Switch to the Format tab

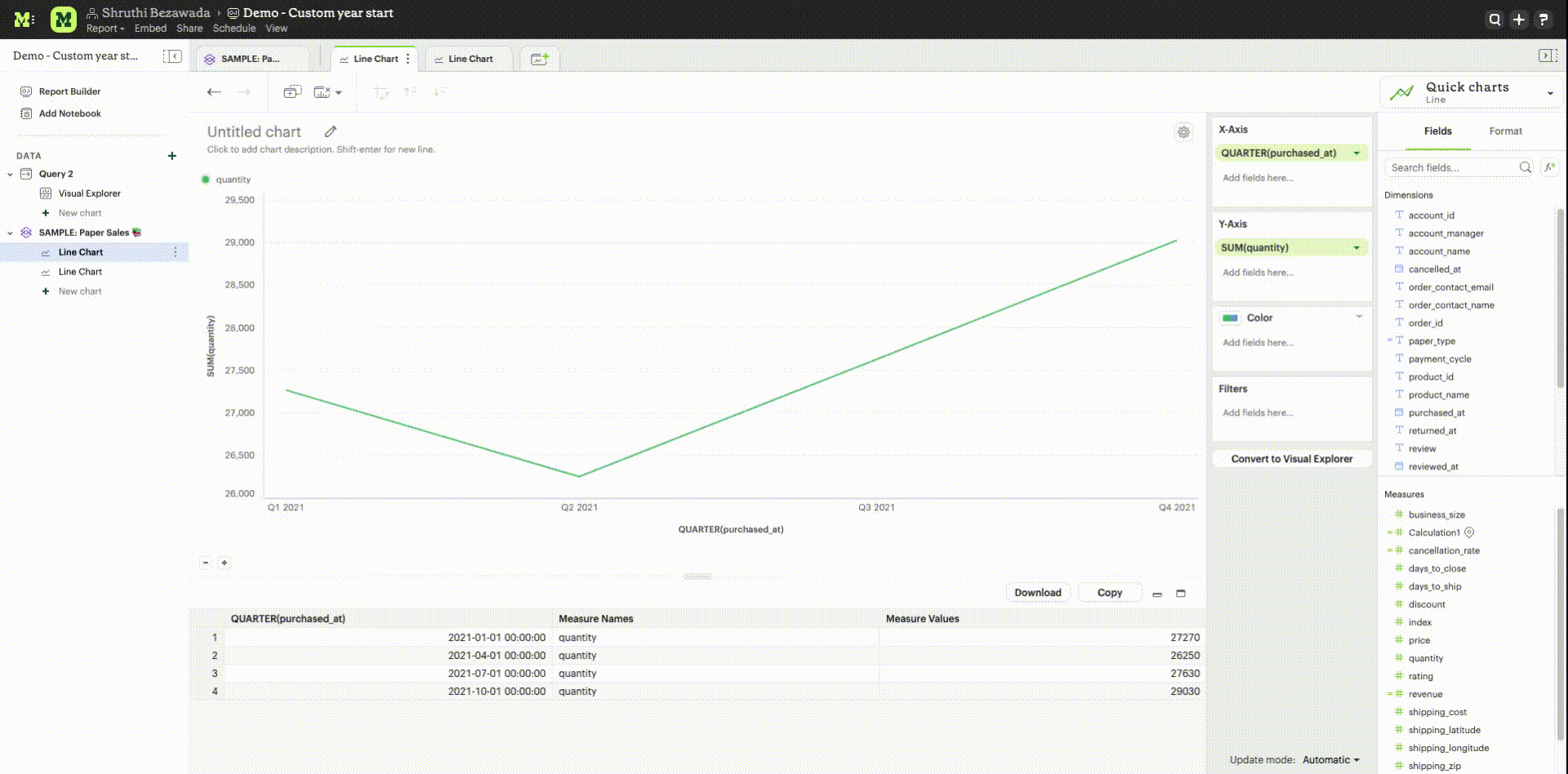[1505, 131]
